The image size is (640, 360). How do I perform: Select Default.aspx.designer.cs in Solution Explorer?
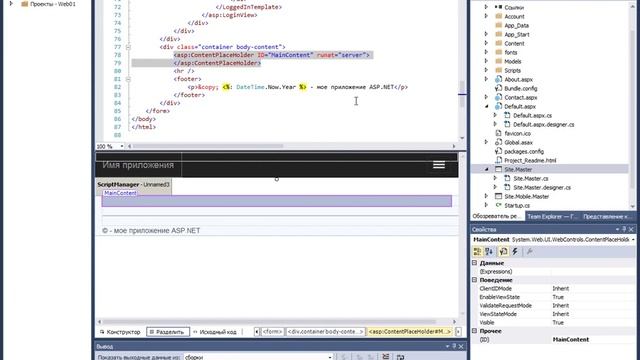543,124
